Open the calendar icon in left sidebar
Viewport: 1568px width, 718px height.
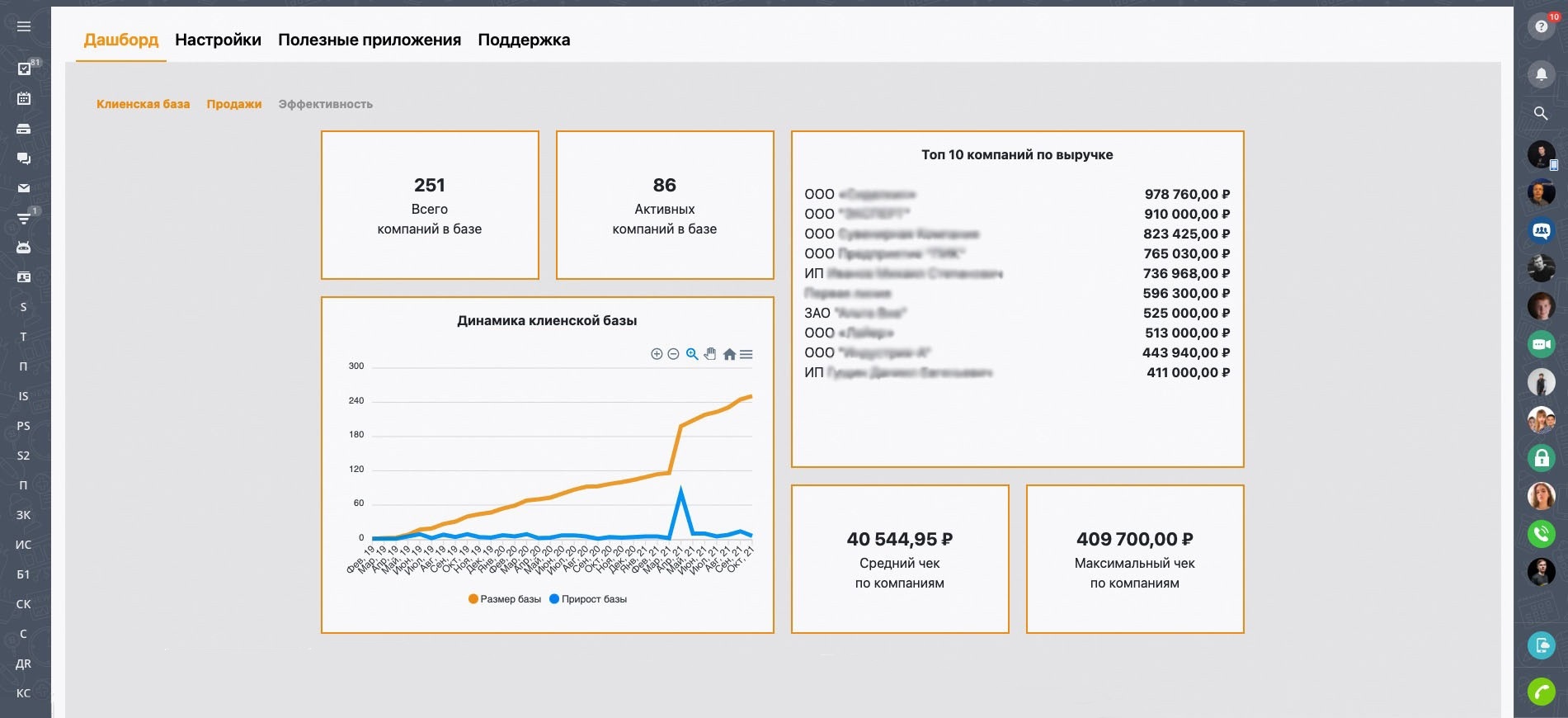[24, 99]
